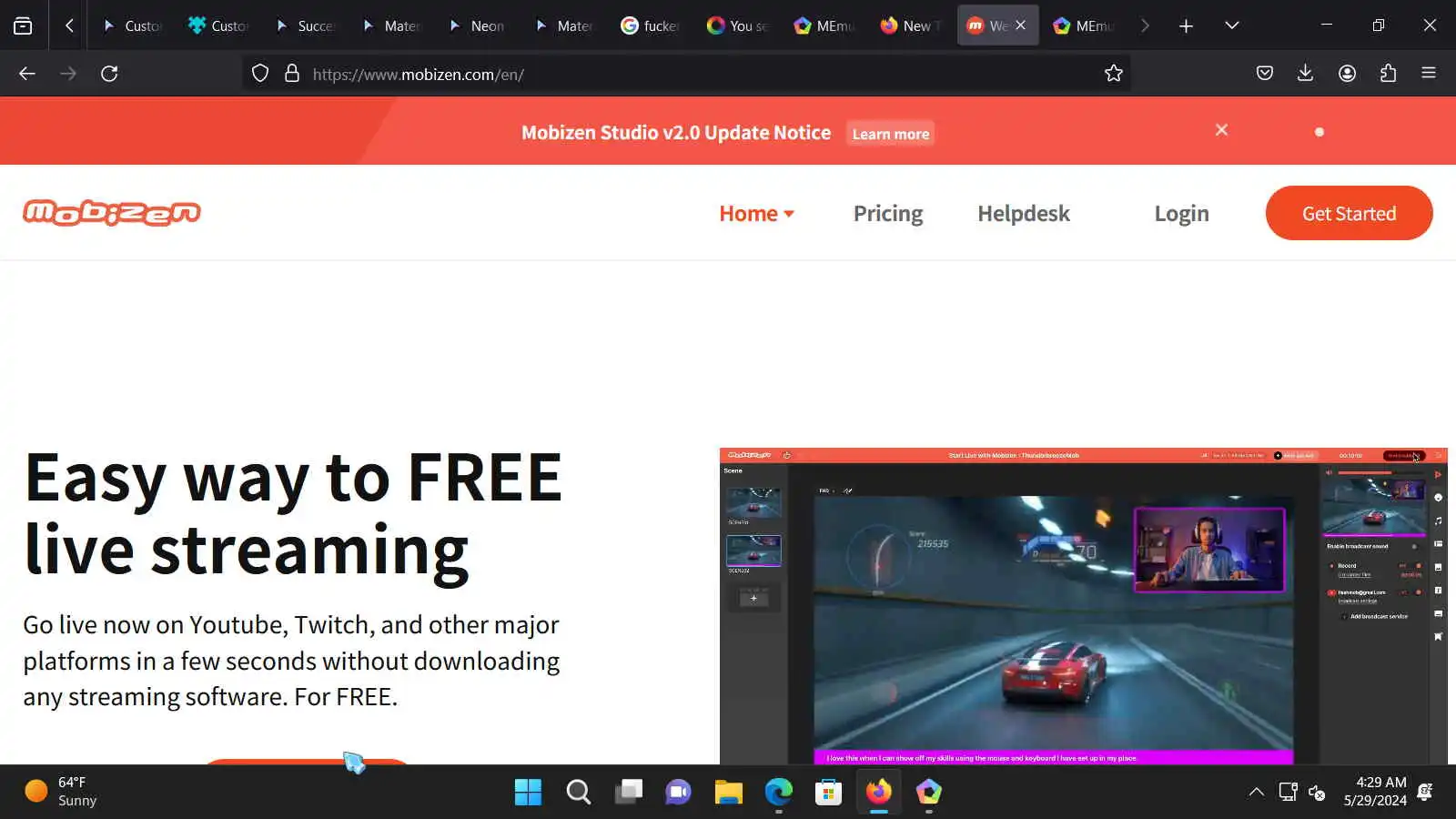
Task: Go forward to the next page
Action: (68, 74)
